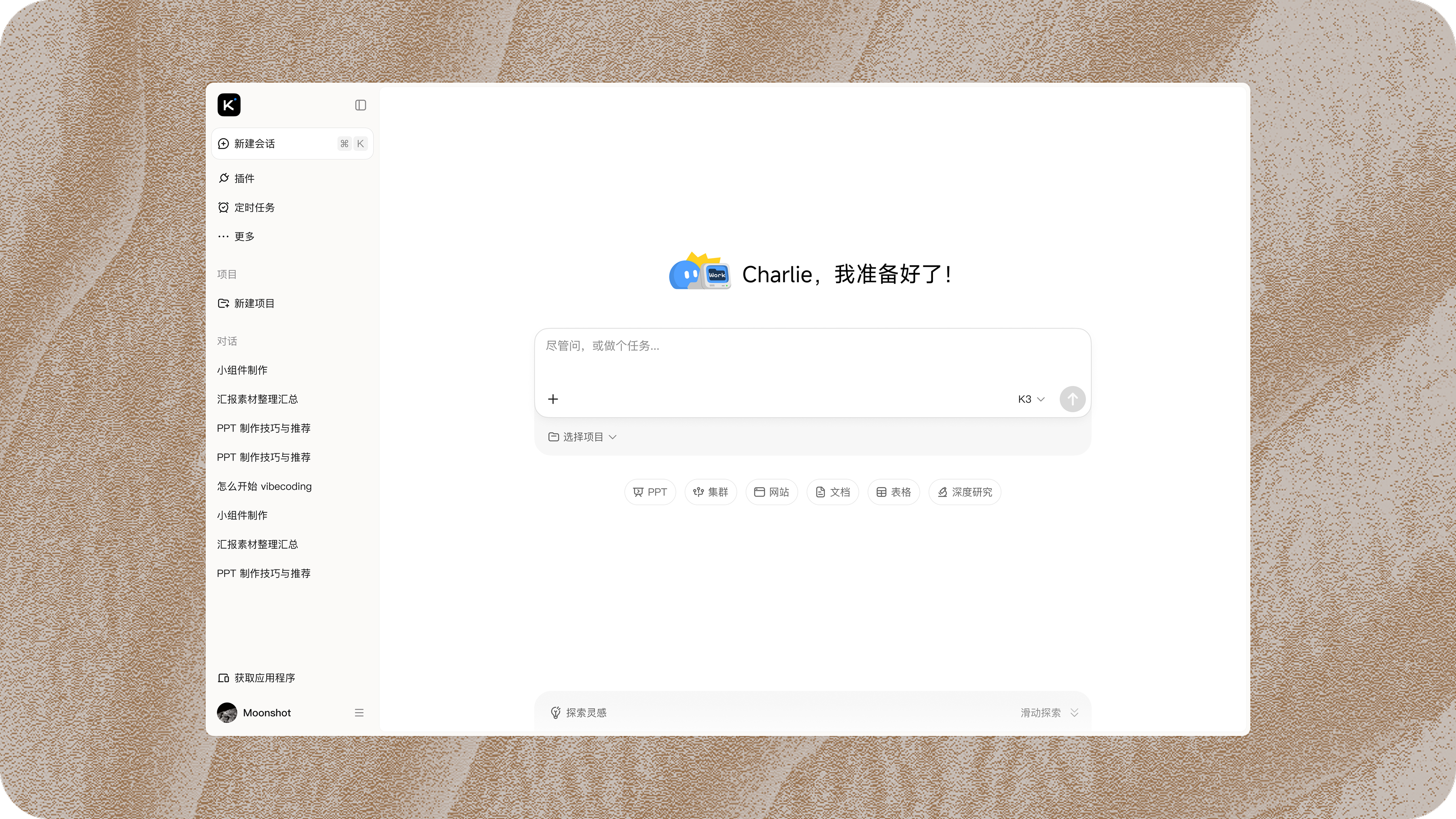Expand 滑动探索 with the chevron

coord(1050,713)
